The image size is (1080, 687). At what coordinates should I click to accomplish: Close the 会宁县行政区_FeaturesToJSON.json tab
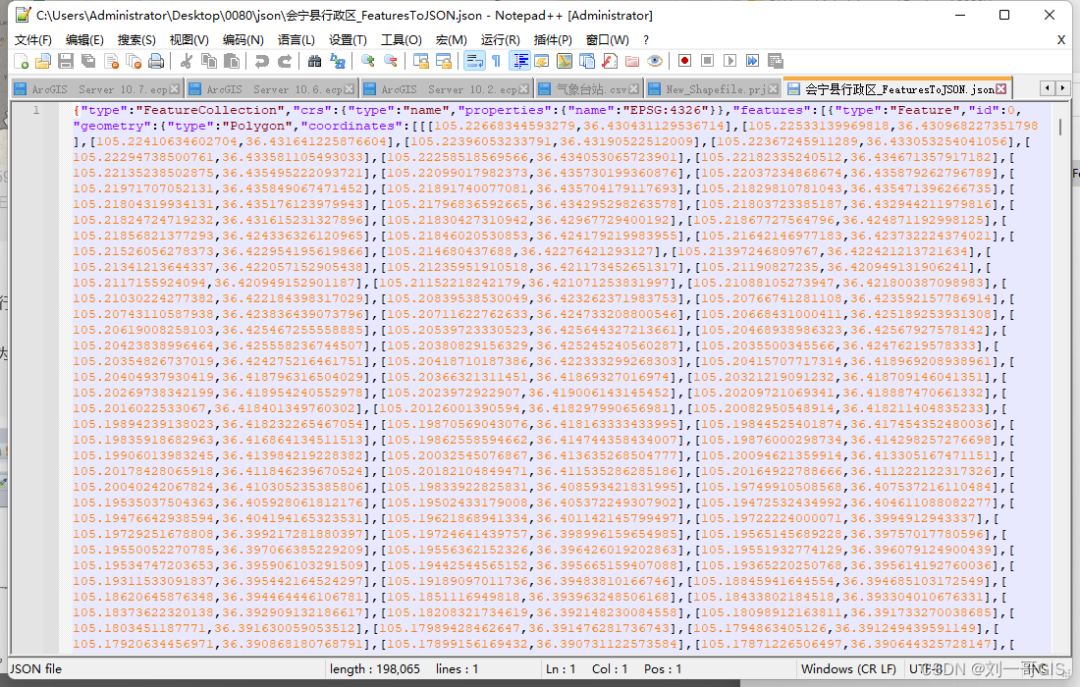[1001, 88]
